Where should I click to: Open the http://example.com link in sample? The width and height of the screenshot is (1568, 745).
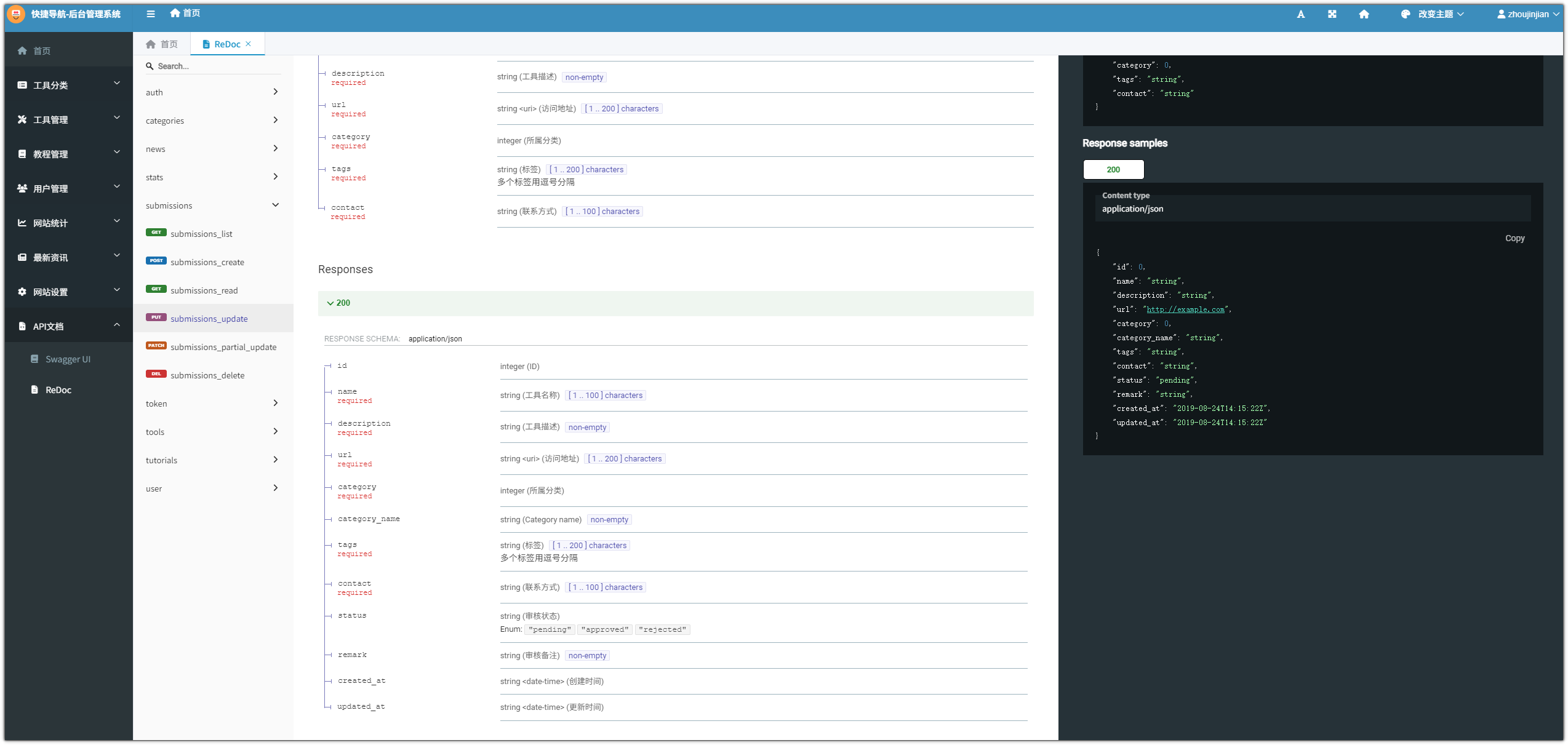click(x=1185, y=309)
